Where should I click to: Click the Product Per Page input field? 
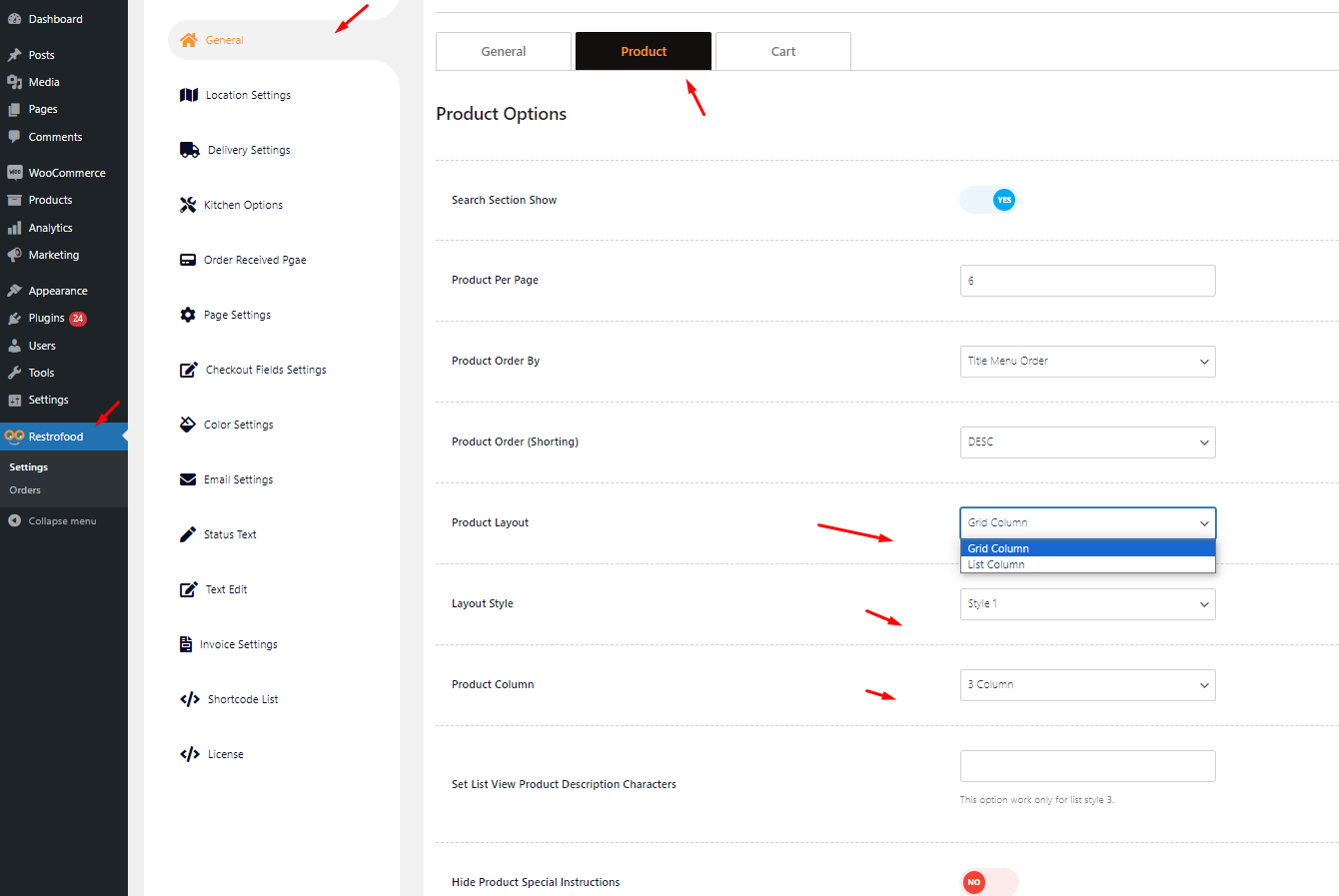coord(1087,281)
